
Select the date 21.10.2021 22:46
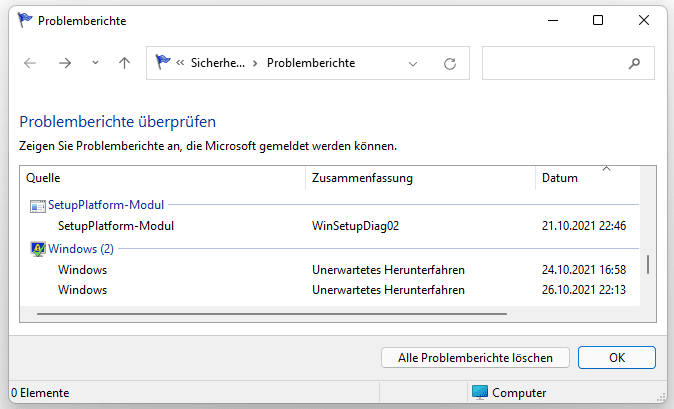(584, 226)
